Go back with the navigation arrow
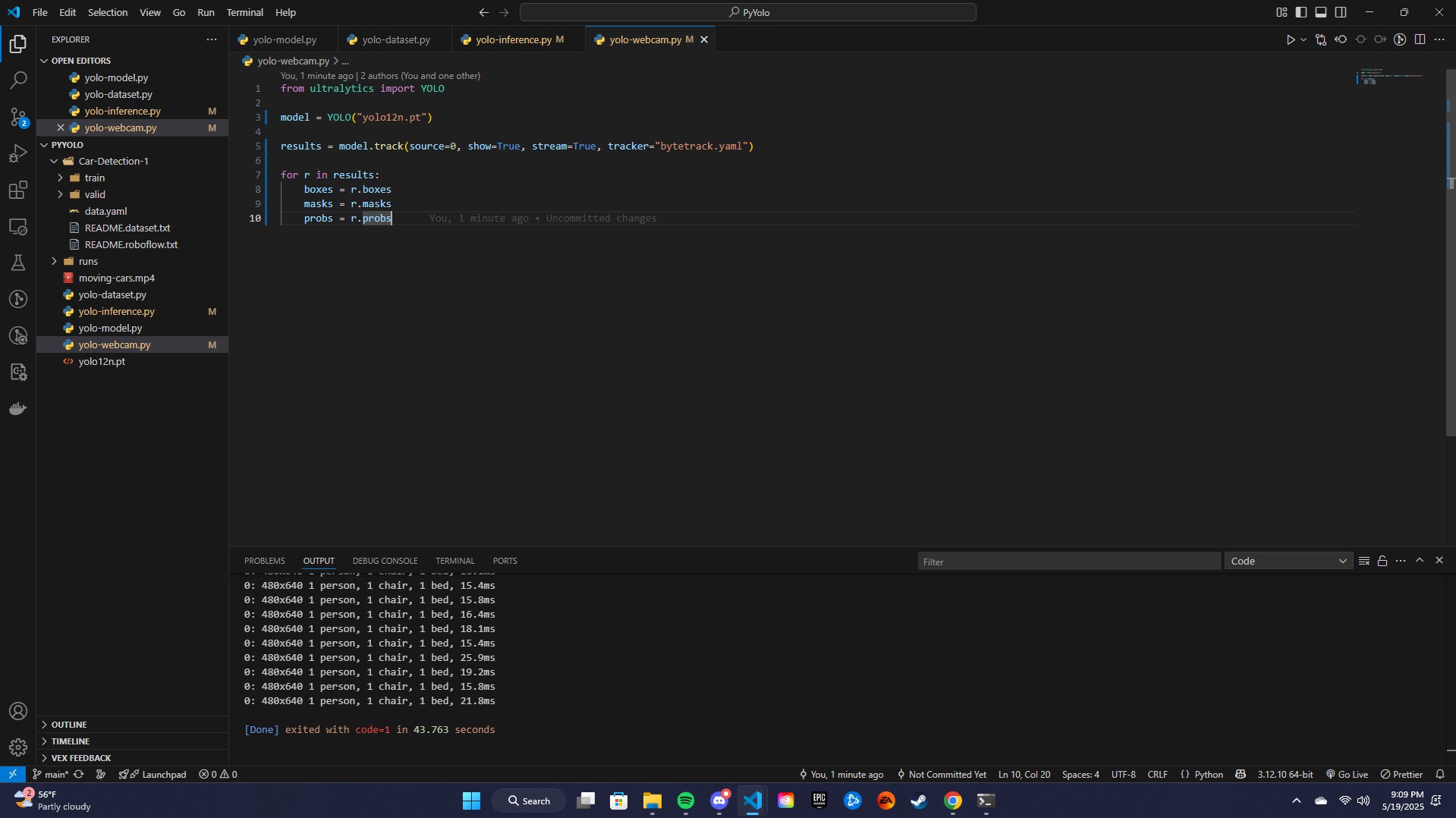This screenshot has width=1456, height=818. (x=483, y=12)
